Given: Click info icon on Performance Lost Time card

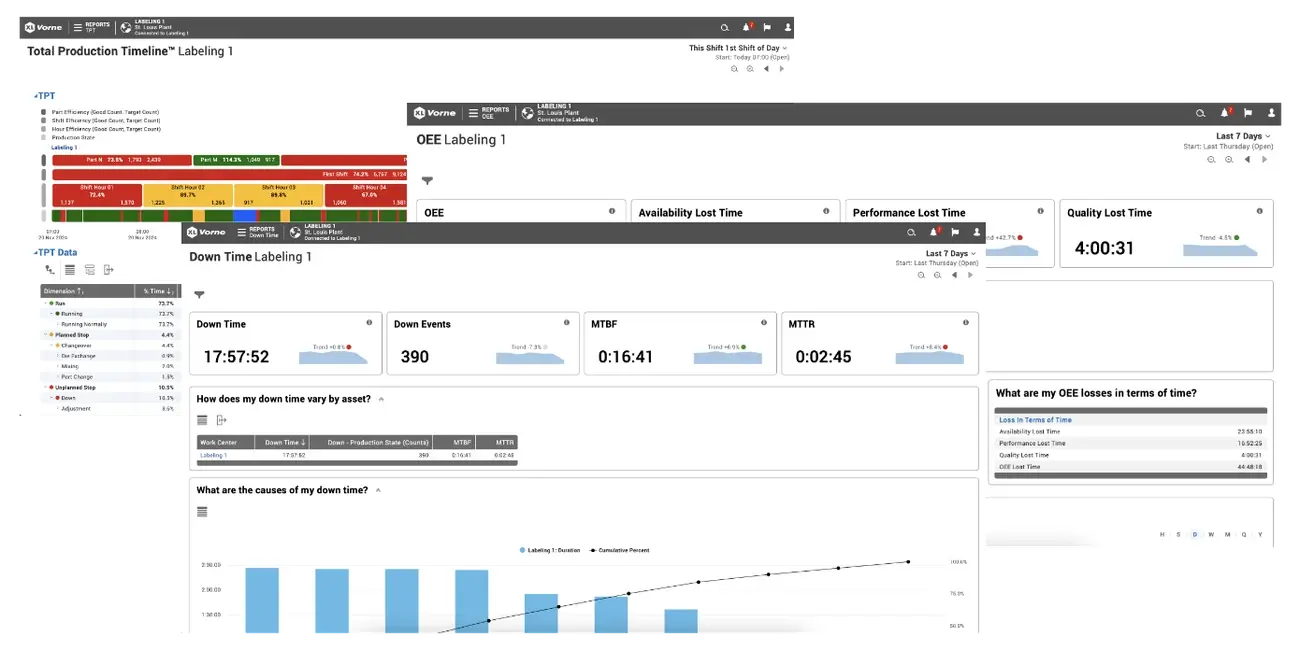Looking at the screenshot, I should tap(1040, 211).
